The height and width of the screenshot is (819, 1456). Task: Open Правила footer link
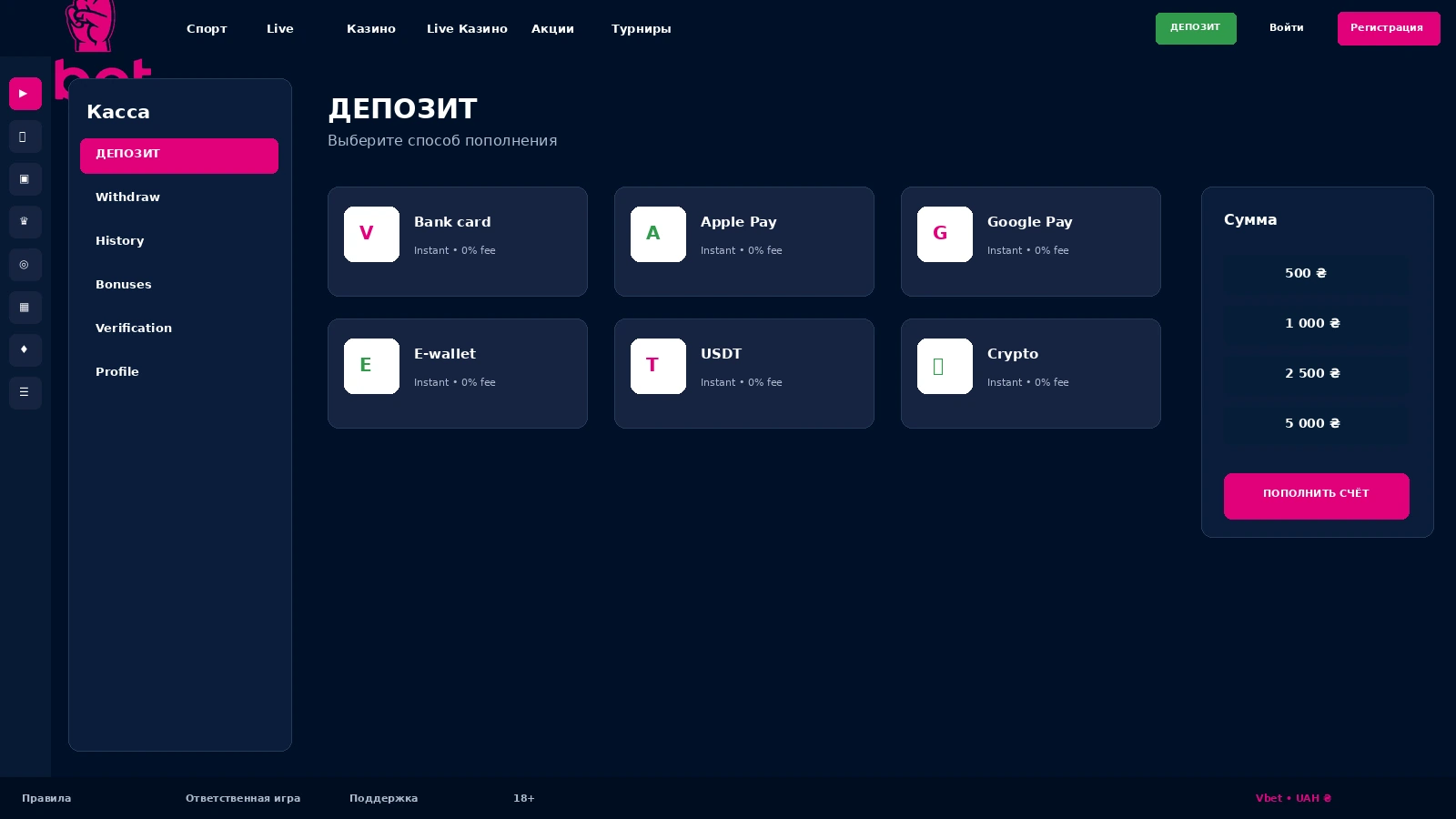[46, 799]
